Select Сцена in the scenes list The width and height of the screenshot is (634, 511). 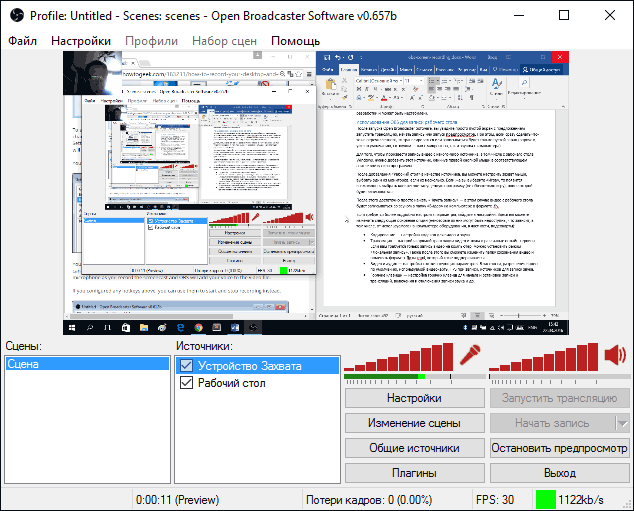tap(87, 364)
